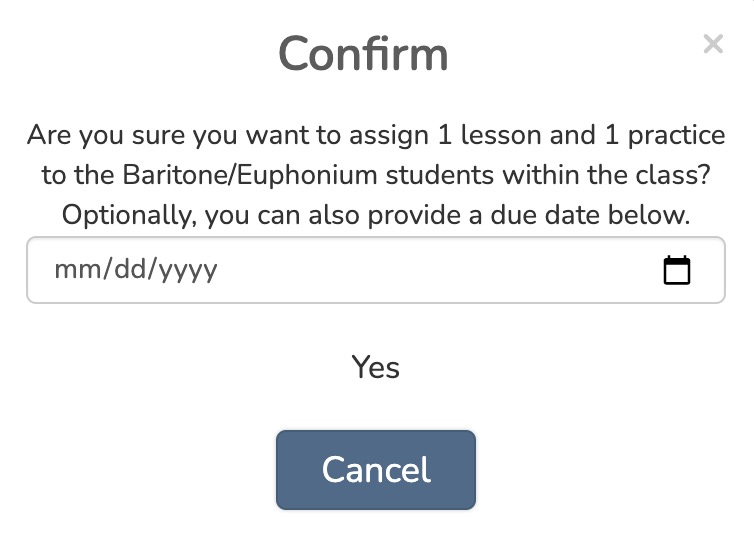Click Yes to confirm the assignment
Screen dimensions: 754x538
[376, 367]
